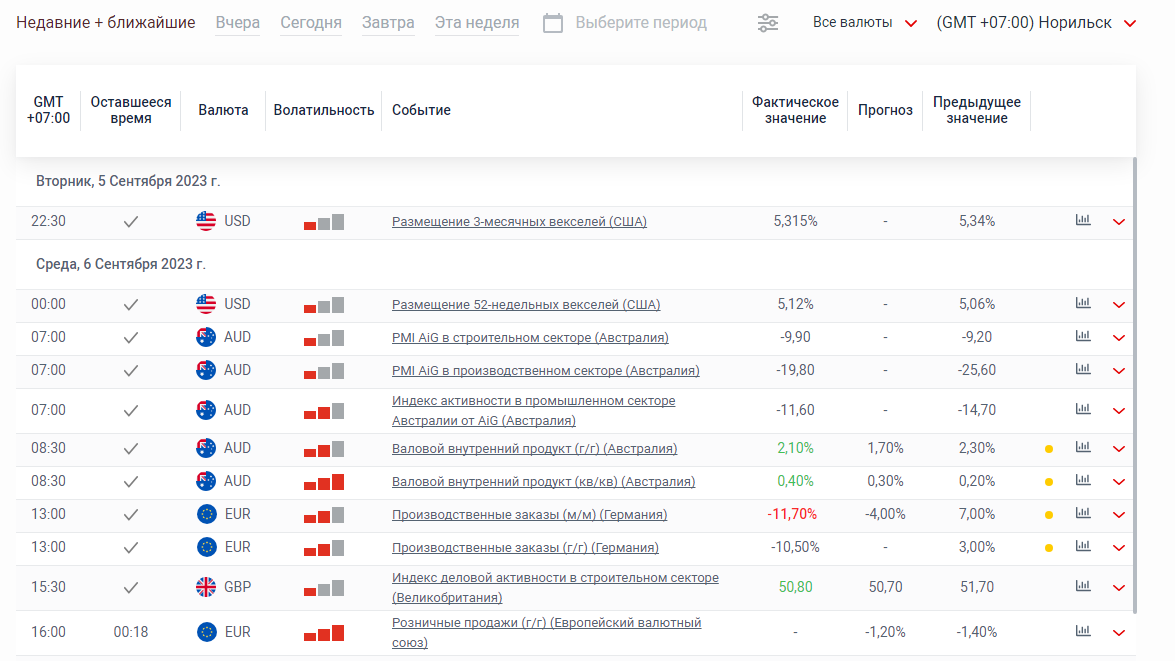Expand the Australia GDP кв/кв row
This screenshot has height=661, width=1175.
coord(1119,482)
